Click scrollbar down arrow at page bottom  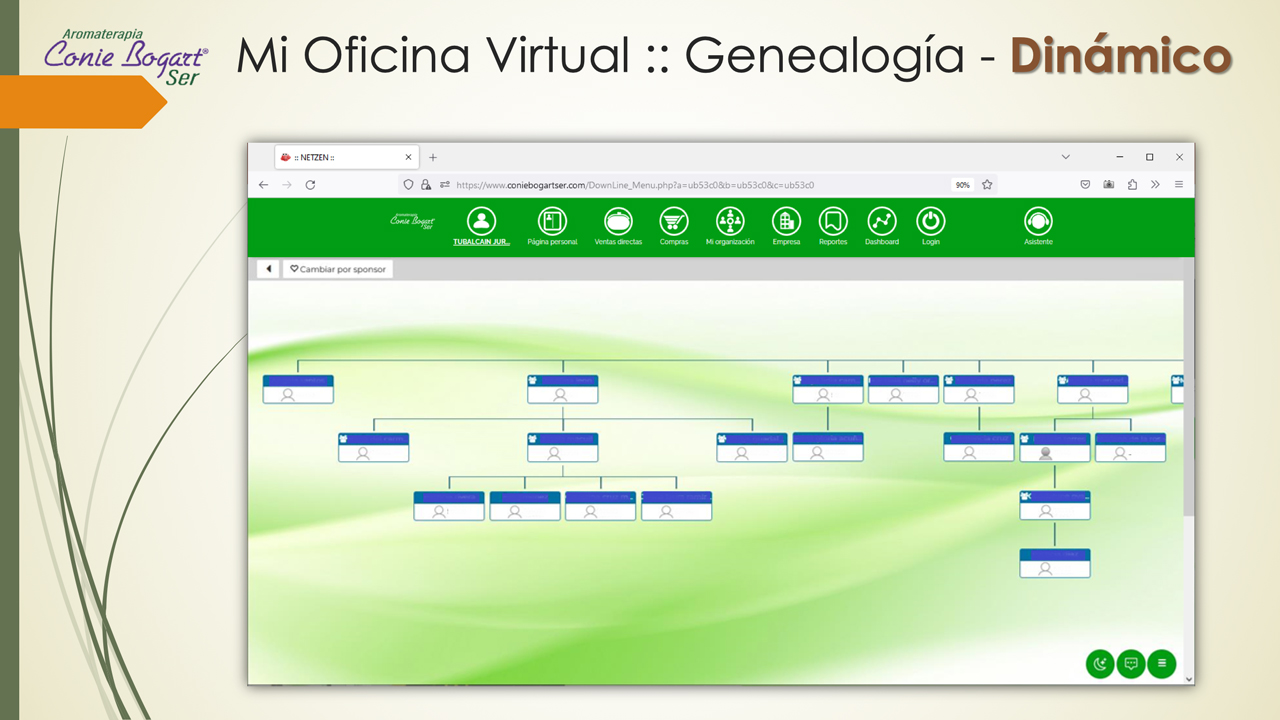coord(1189,679)
